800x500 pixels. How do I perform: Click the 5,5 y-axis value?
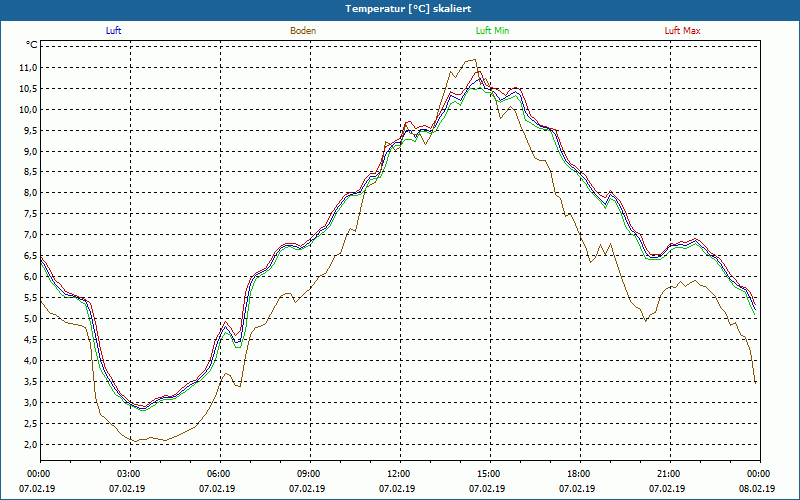point(31,298)
